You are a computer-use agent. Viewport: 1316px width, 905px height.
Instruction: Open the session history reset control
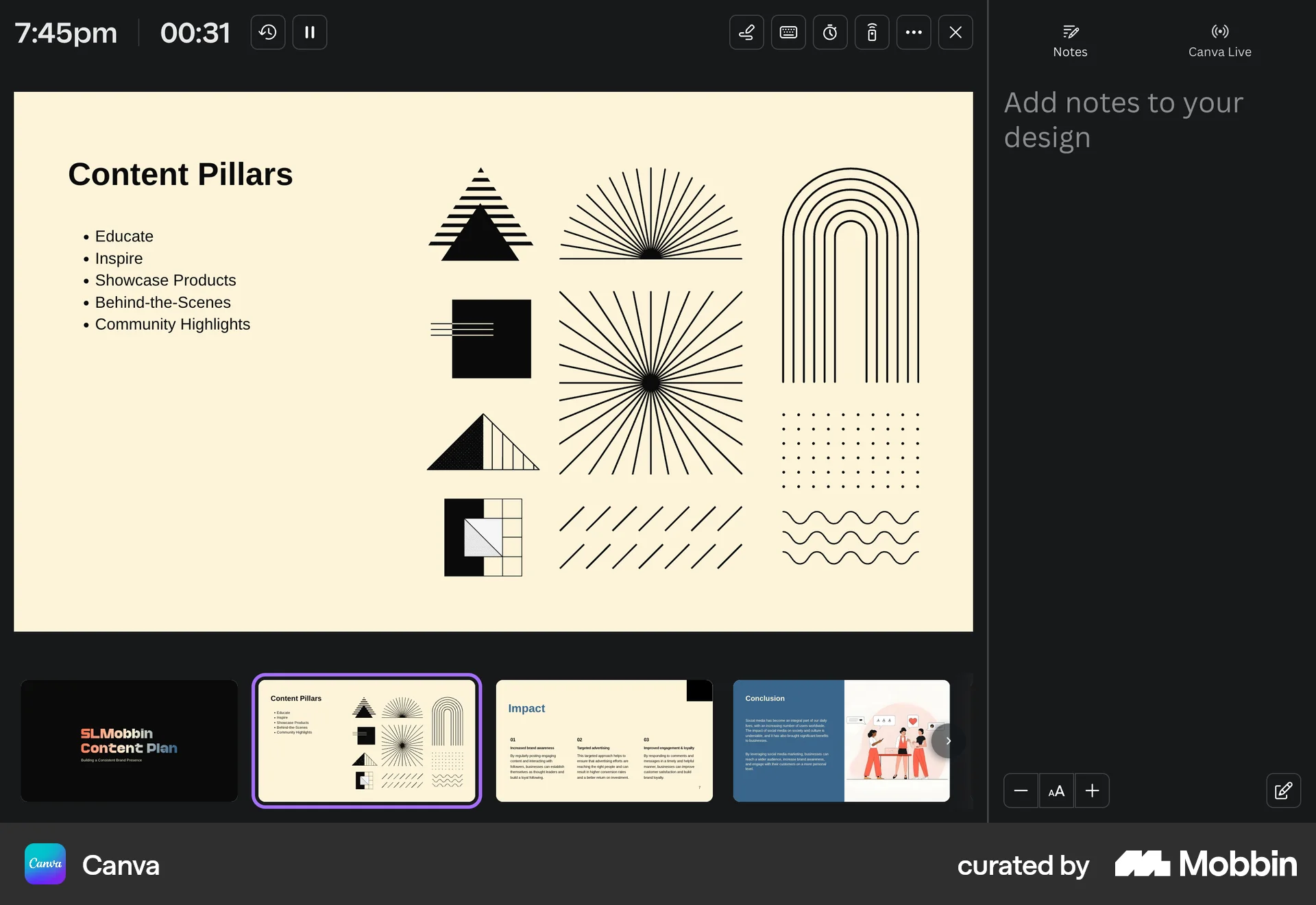(x=267, y=32)
